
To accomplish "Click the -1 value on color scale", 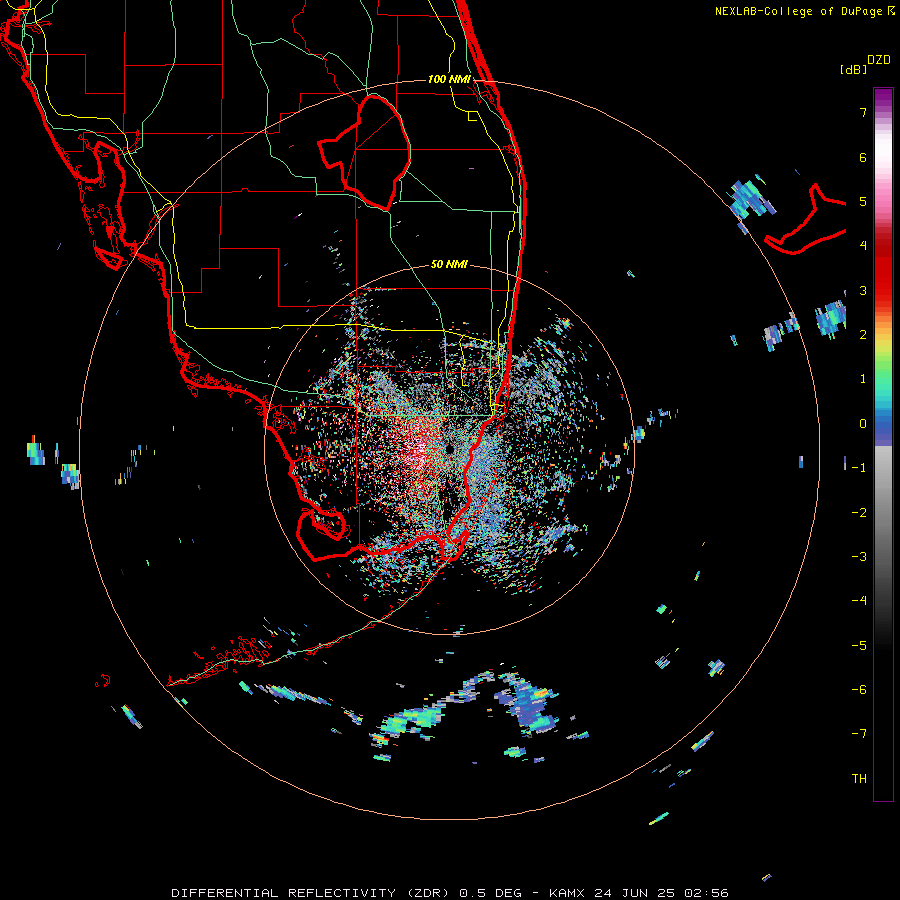I will (x=859, y=468).
